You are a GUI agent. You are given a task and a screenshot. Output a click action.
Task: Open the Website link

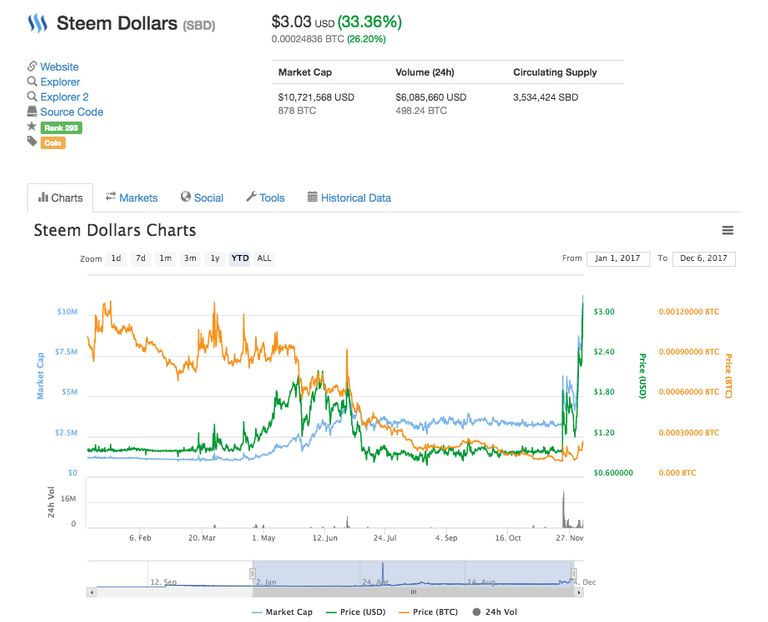tap(59, 67)
